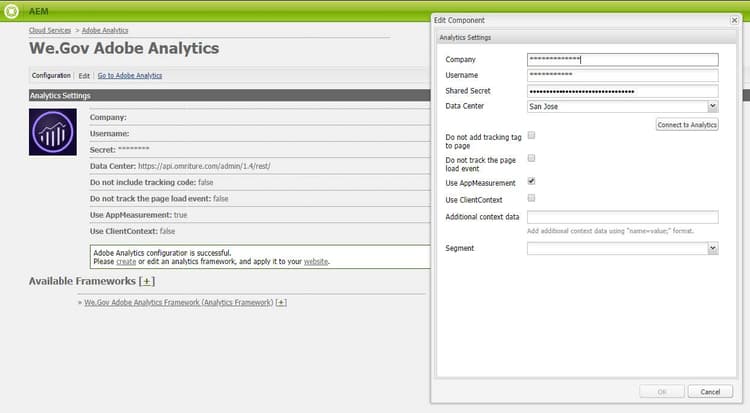Click the website link in success message

316,262
